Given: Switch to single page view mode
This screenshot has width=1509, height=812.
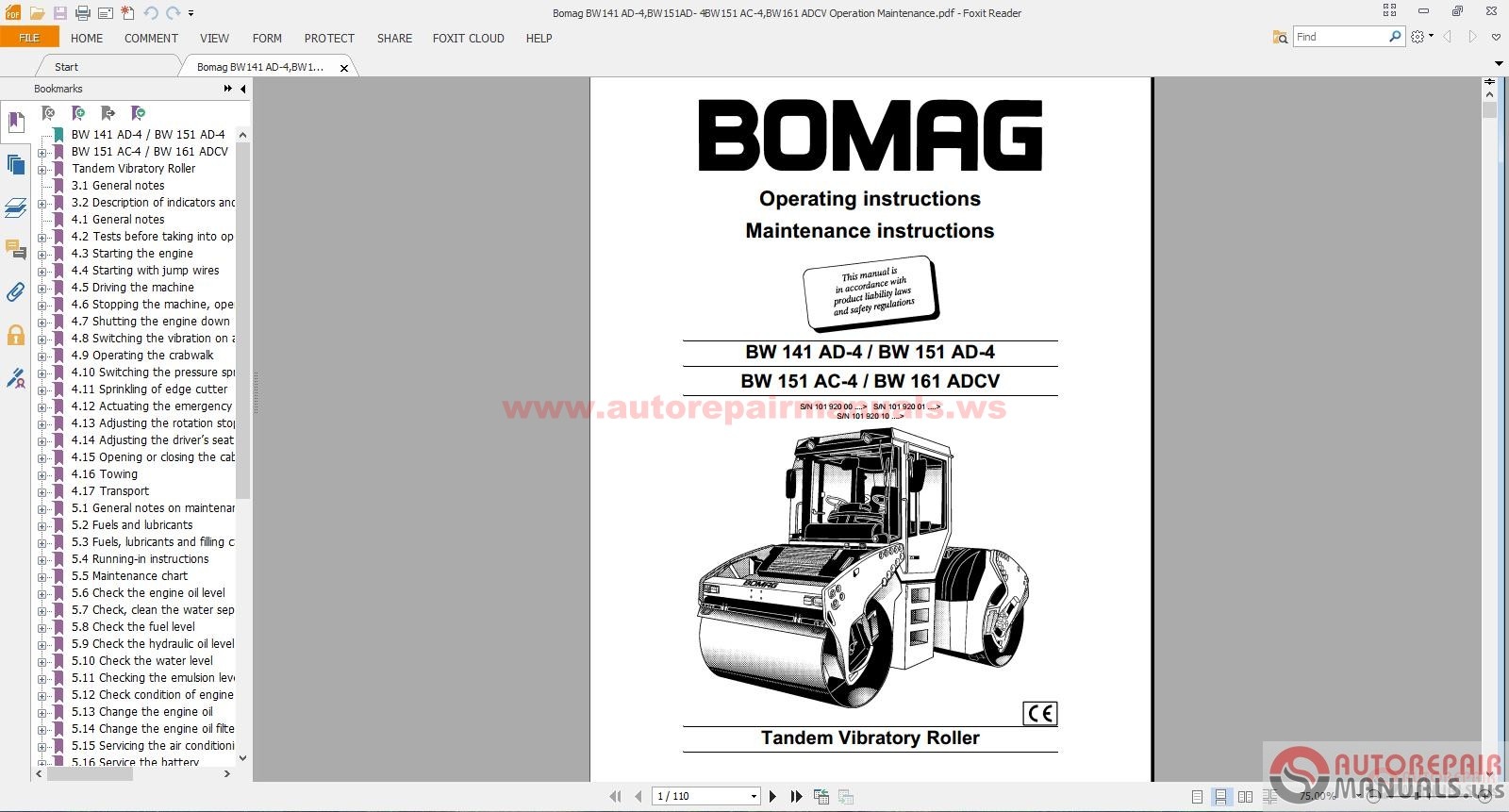Looking at the screenshot, I should [1197, 797].
